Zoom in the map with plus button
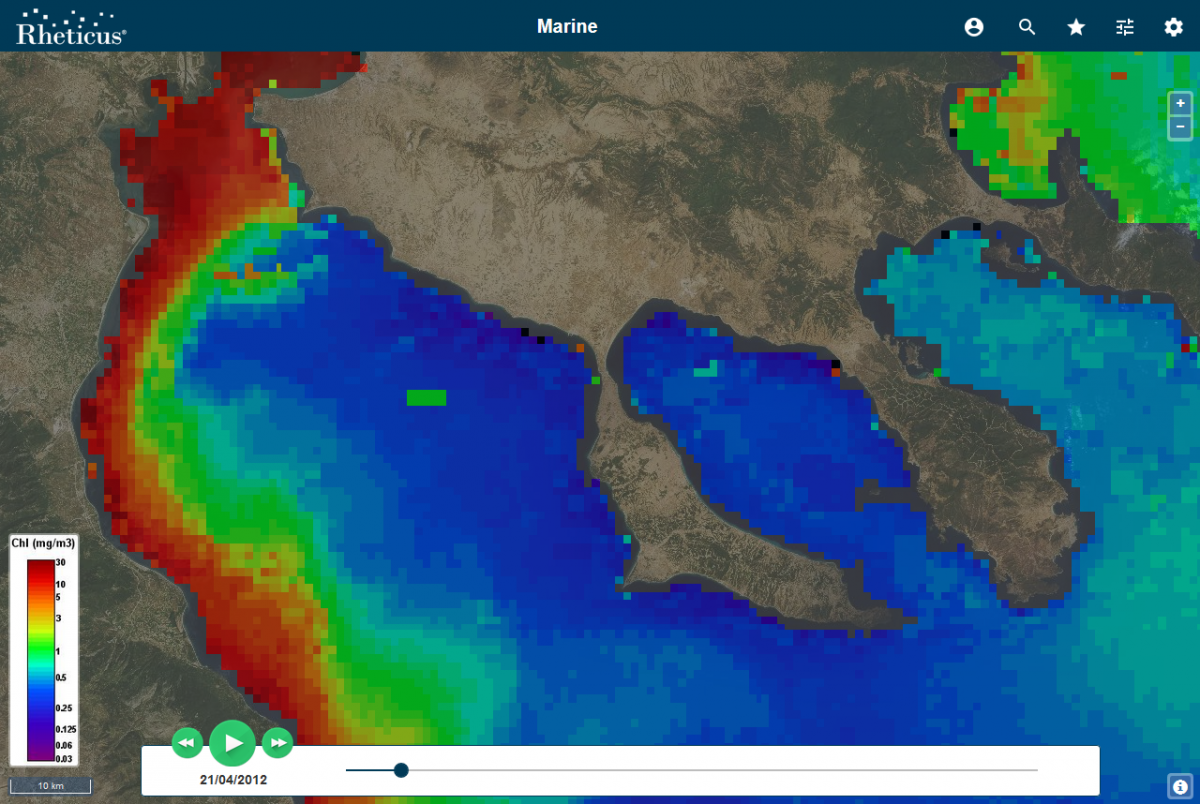This screenshot has height=804, width=1200. coord(1180,104)
